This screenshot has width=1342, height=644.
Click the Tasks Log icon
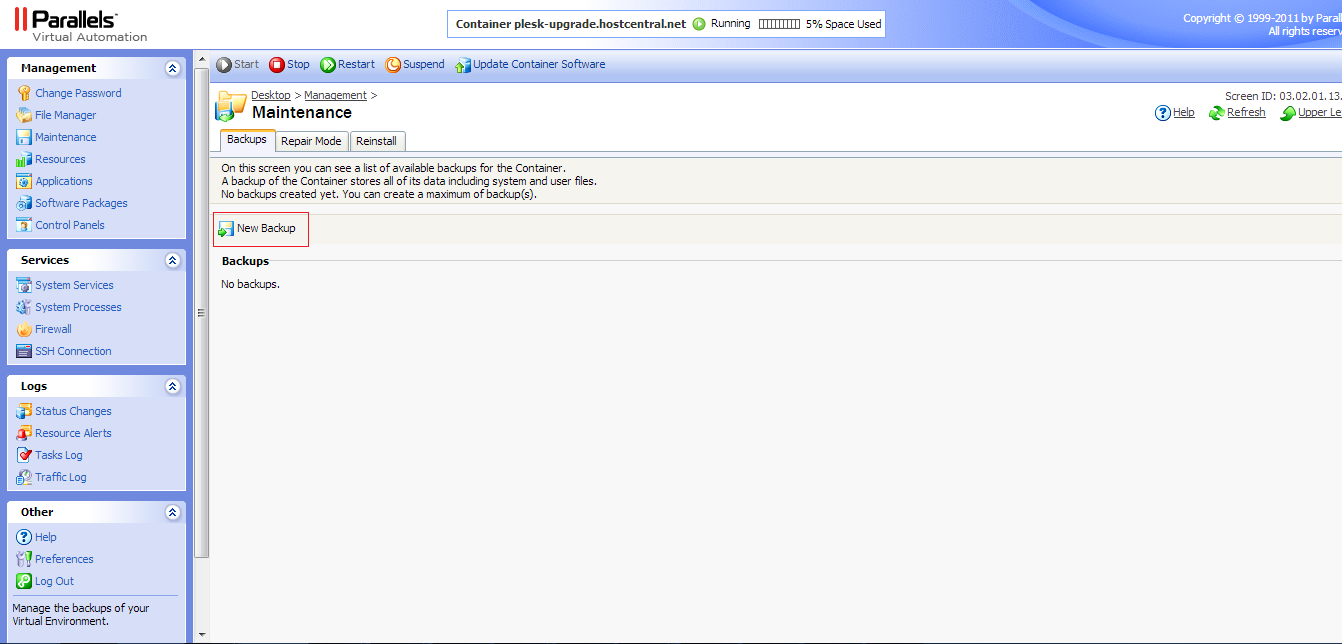24,455
